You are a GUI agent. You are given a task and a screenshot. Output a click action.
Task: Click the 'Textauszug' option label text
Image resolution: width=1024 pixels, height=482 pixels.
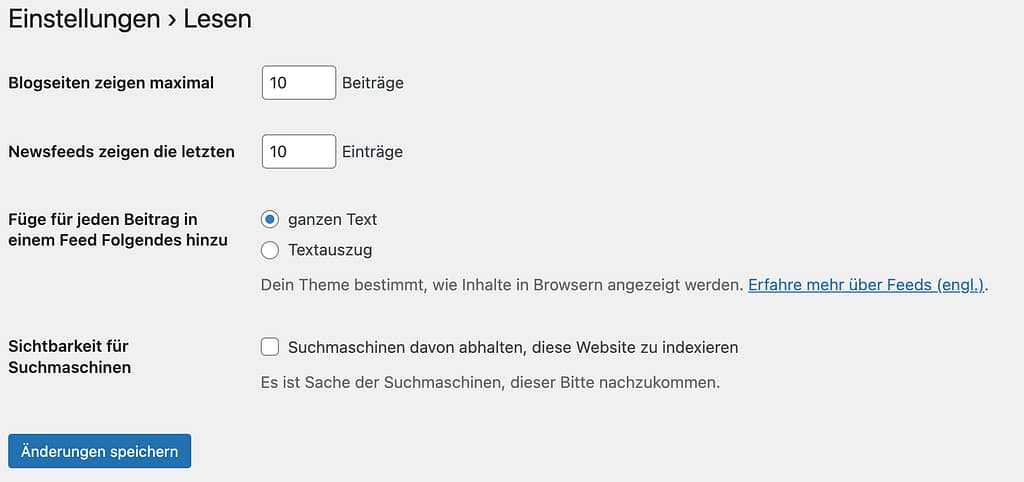330,250
